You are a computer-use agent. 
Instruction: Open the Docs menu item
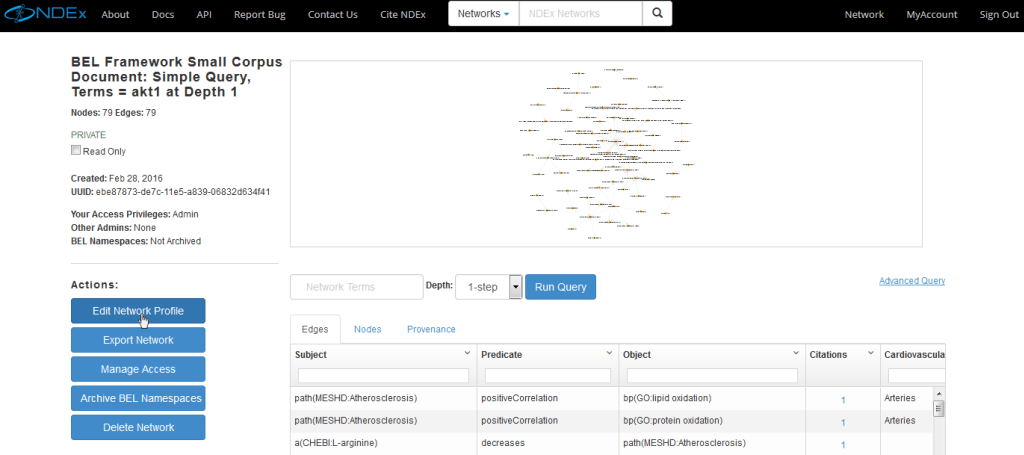point(163,14)
